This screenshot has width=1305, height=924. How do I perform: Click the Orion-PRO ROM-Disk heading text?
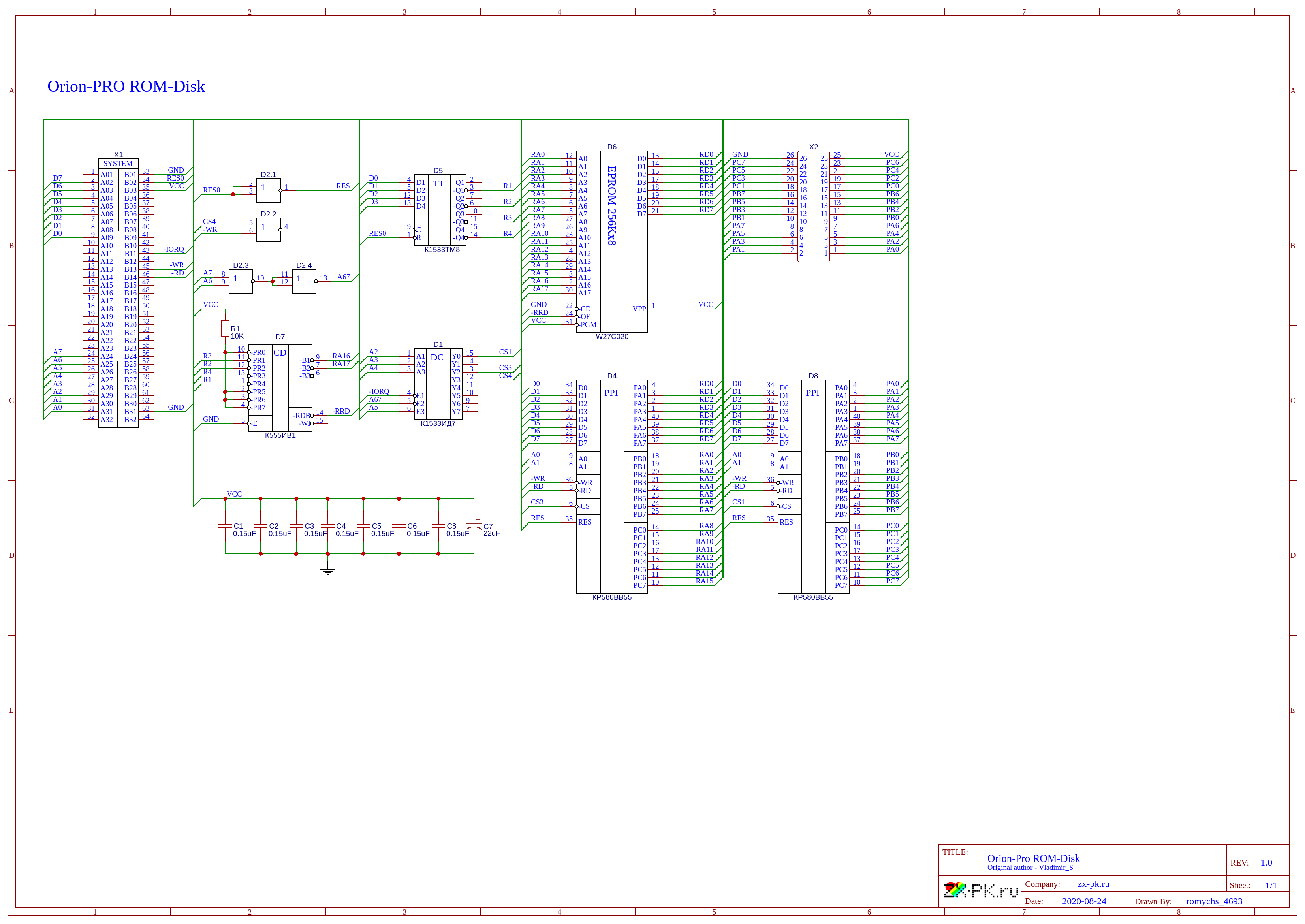point(126,86)
